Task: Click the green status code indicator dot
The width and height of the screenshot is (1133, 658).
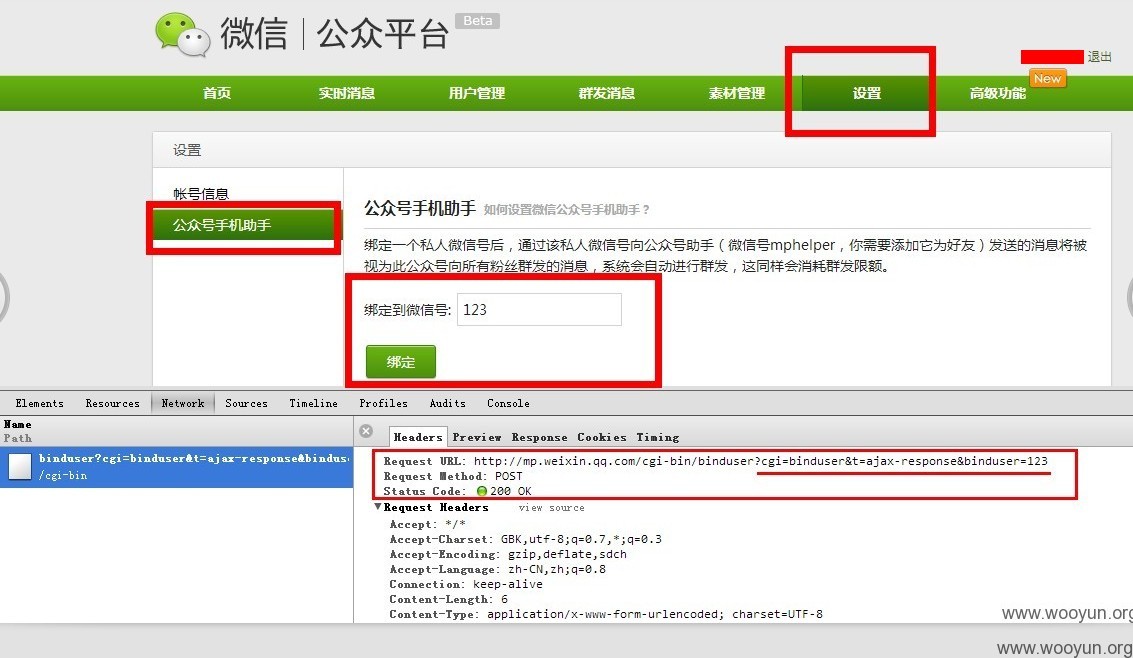Action: (x=482, y=491)
